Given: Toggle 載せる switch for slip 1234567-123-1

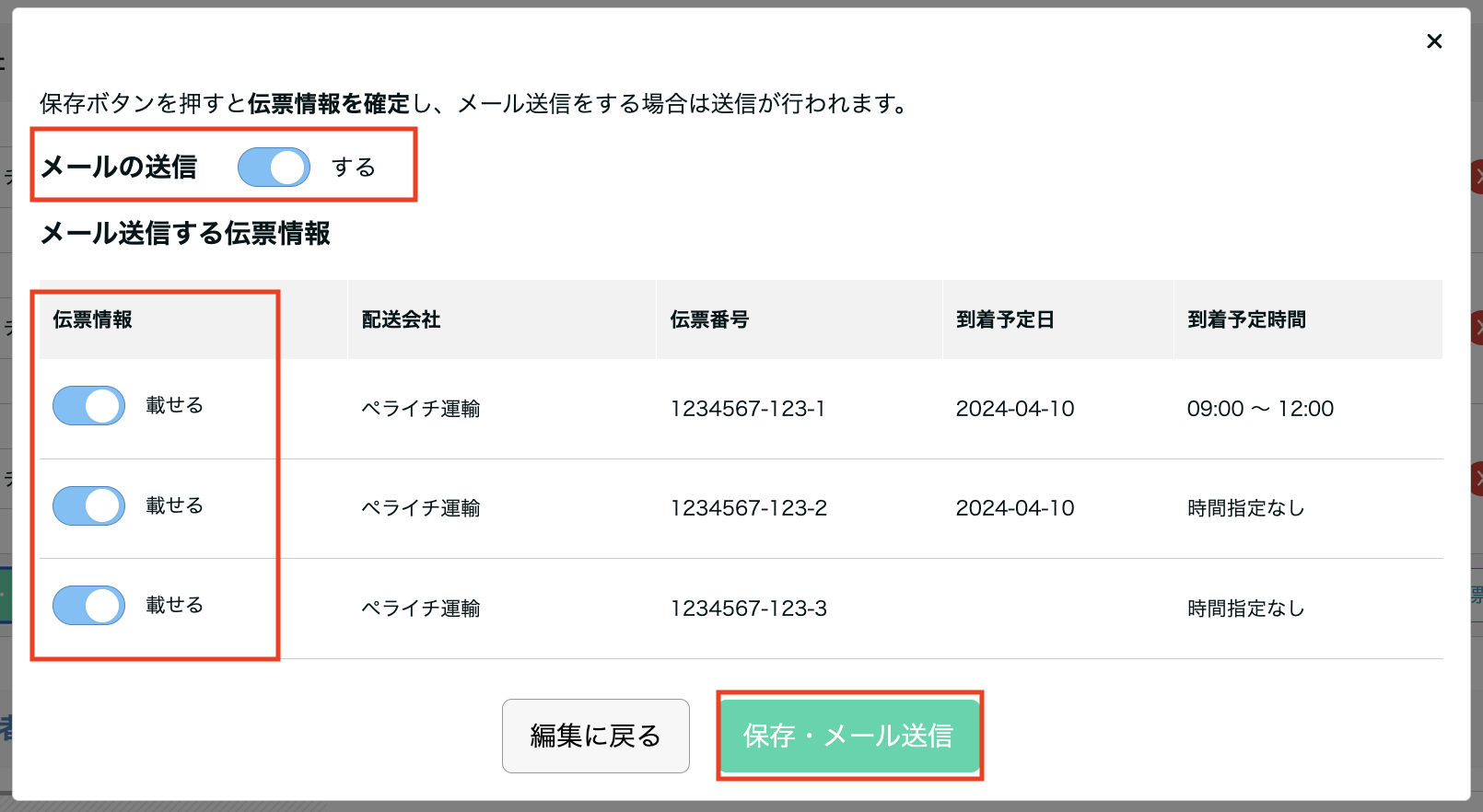Looking at the screenshot, I should click(x=88, y=406).
